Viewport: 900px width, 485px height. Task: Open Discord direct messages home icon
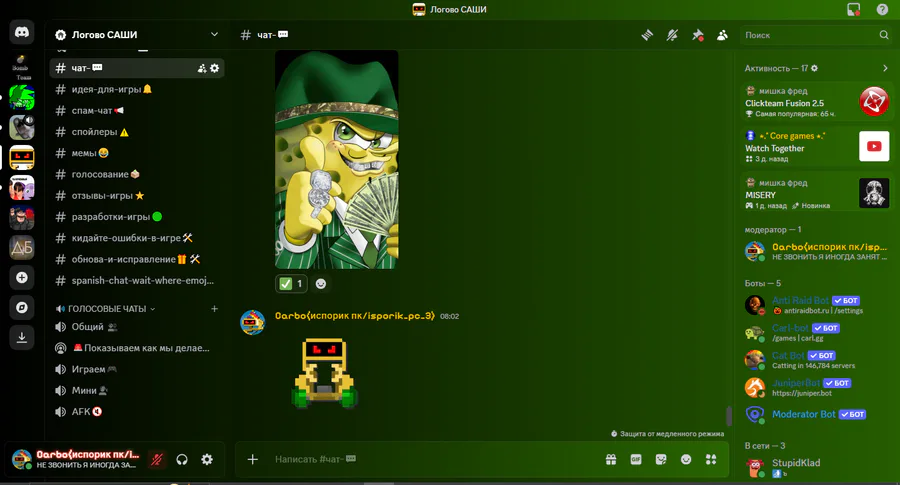pyautogui.click(x=22, y=33)
